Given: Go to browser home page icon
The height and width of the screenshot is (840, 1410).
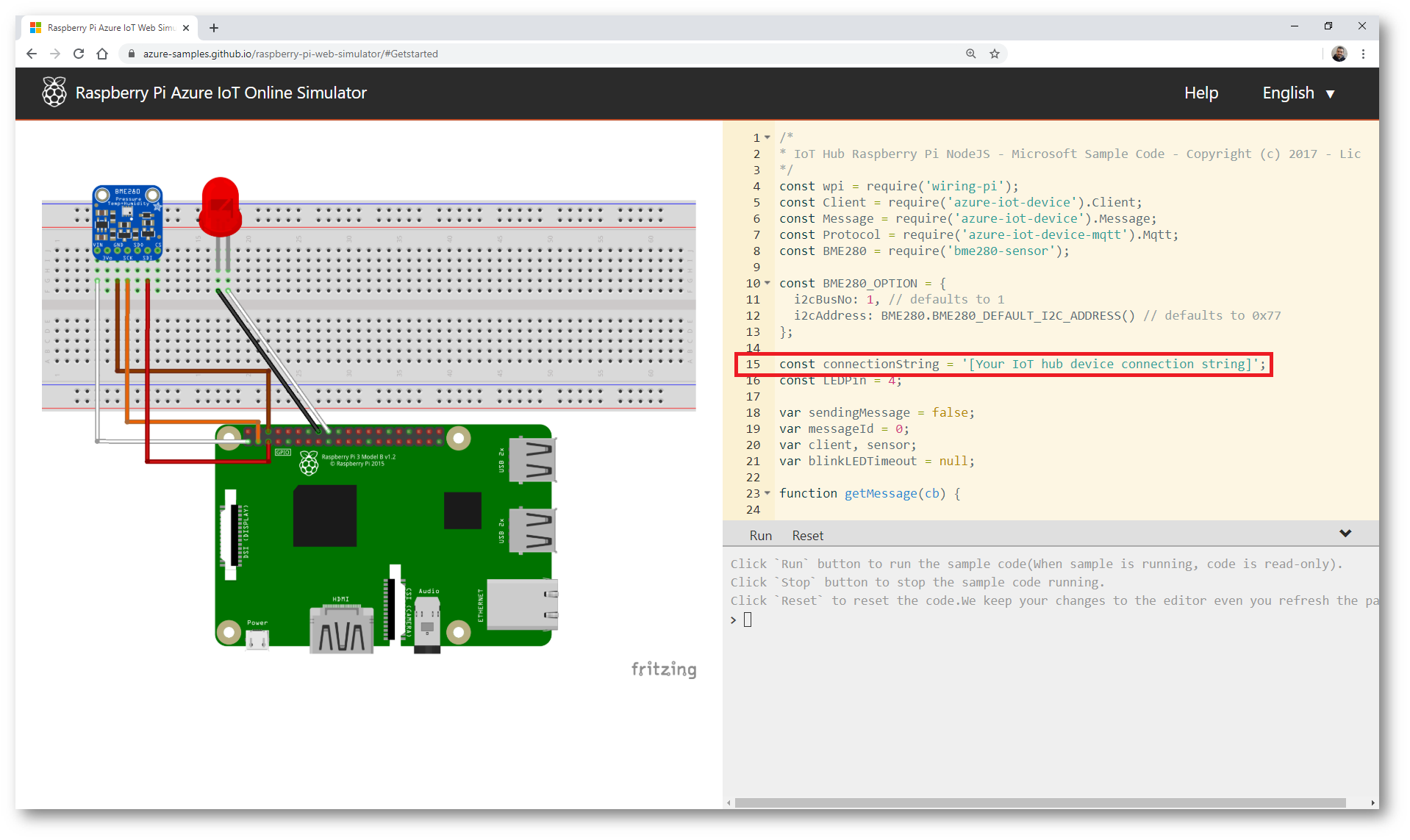Looking at the screenshot, I should [x=102, y=54].
